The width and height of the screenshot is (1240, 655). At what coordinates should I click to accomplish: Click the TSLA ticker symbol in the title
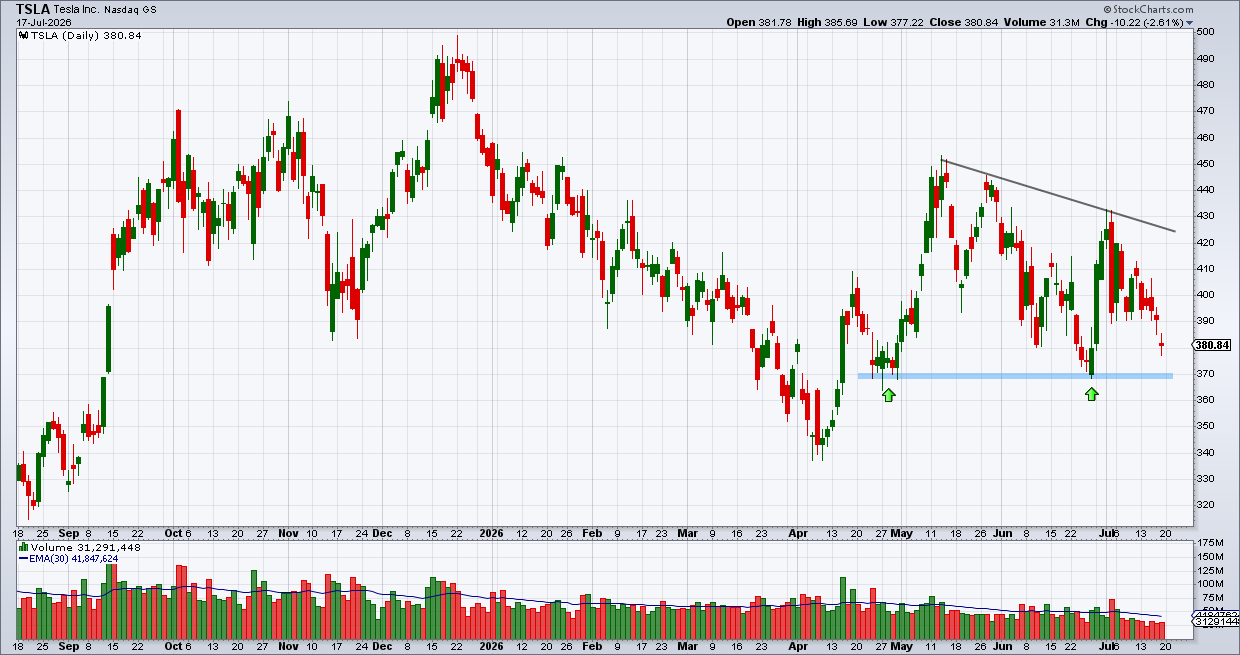(x=34, y=8)
